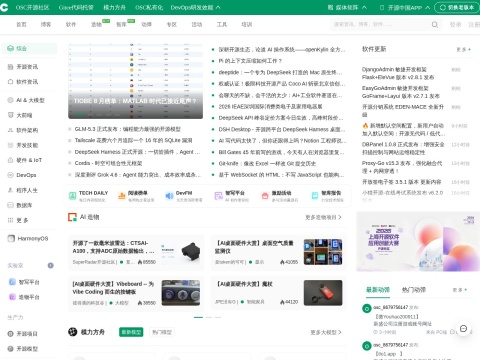The height and width of the screenshot is (360, 480).
Task: Open the OSC开源社区 top link
Action: 32,7
